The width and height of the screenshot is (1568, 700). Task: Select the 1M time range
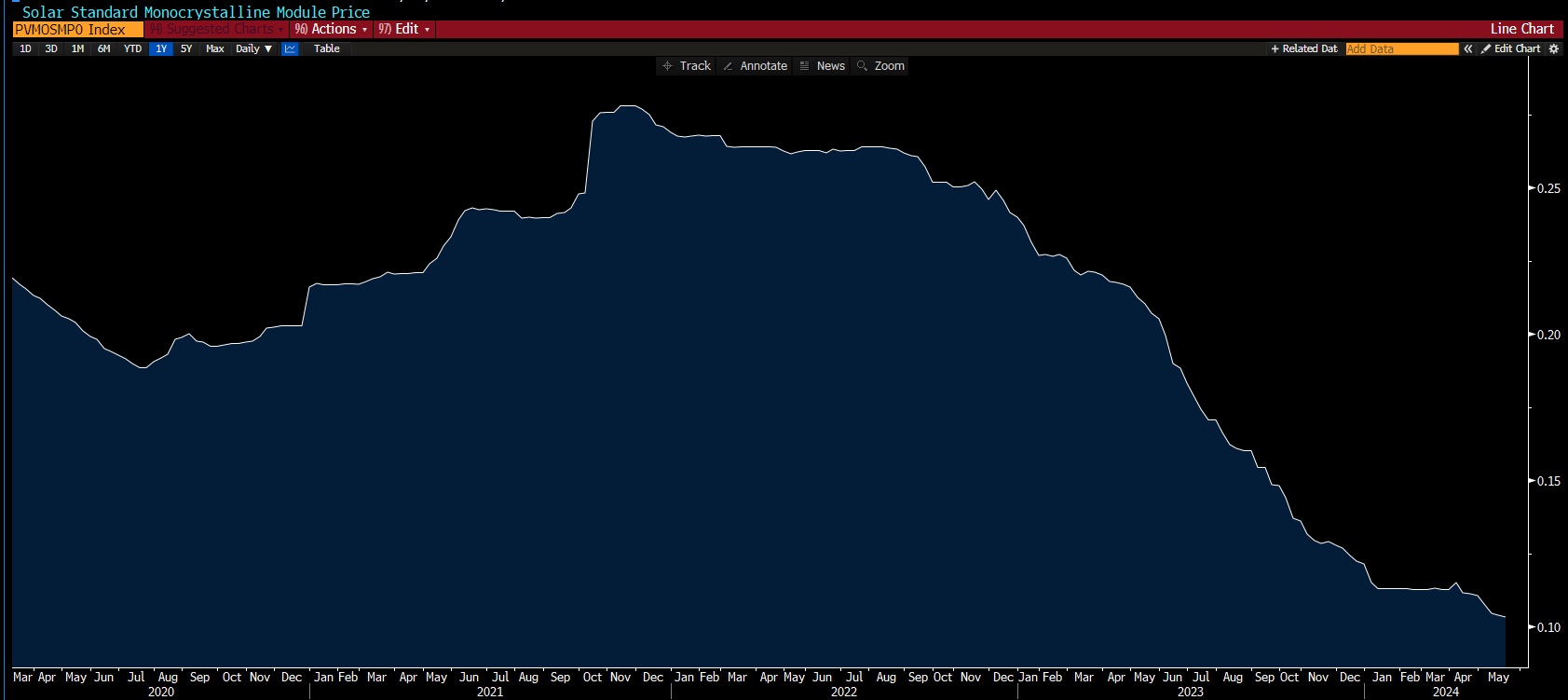[77, 48]
